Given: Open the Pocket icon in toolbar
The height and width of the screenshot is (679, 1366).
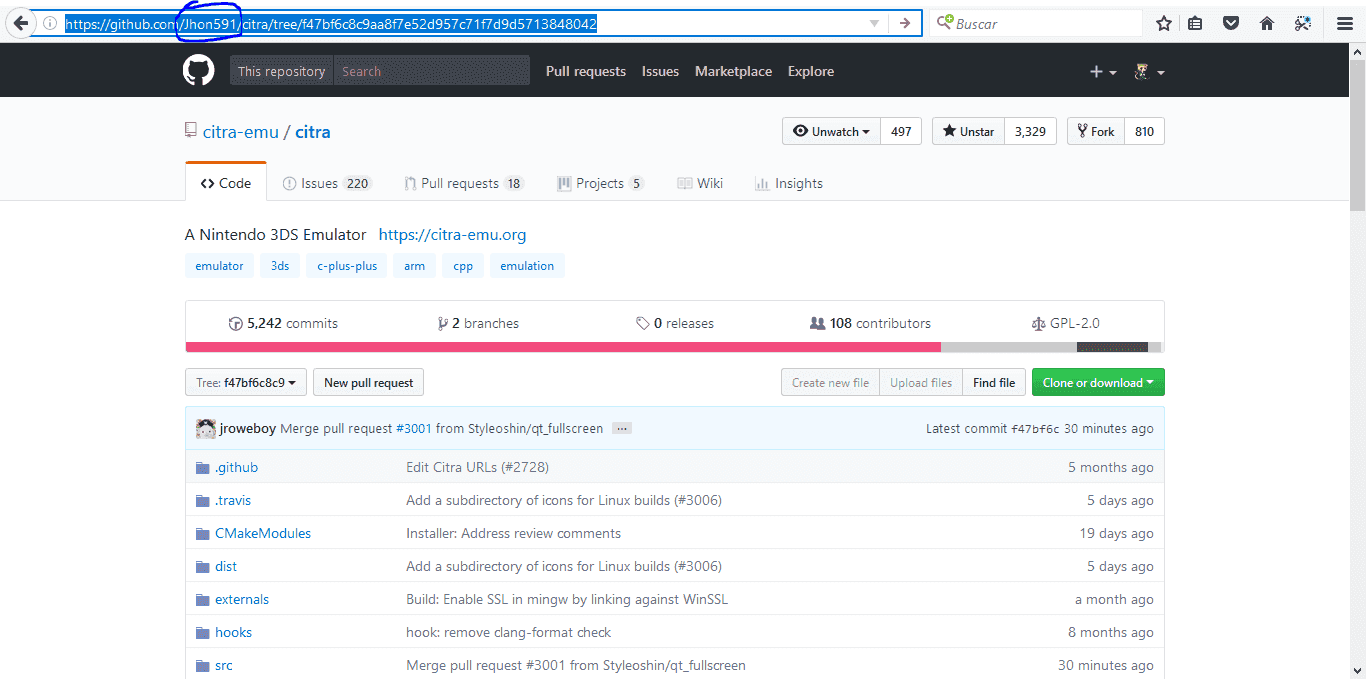Looking at the screenshot, I should (1232, 23).
